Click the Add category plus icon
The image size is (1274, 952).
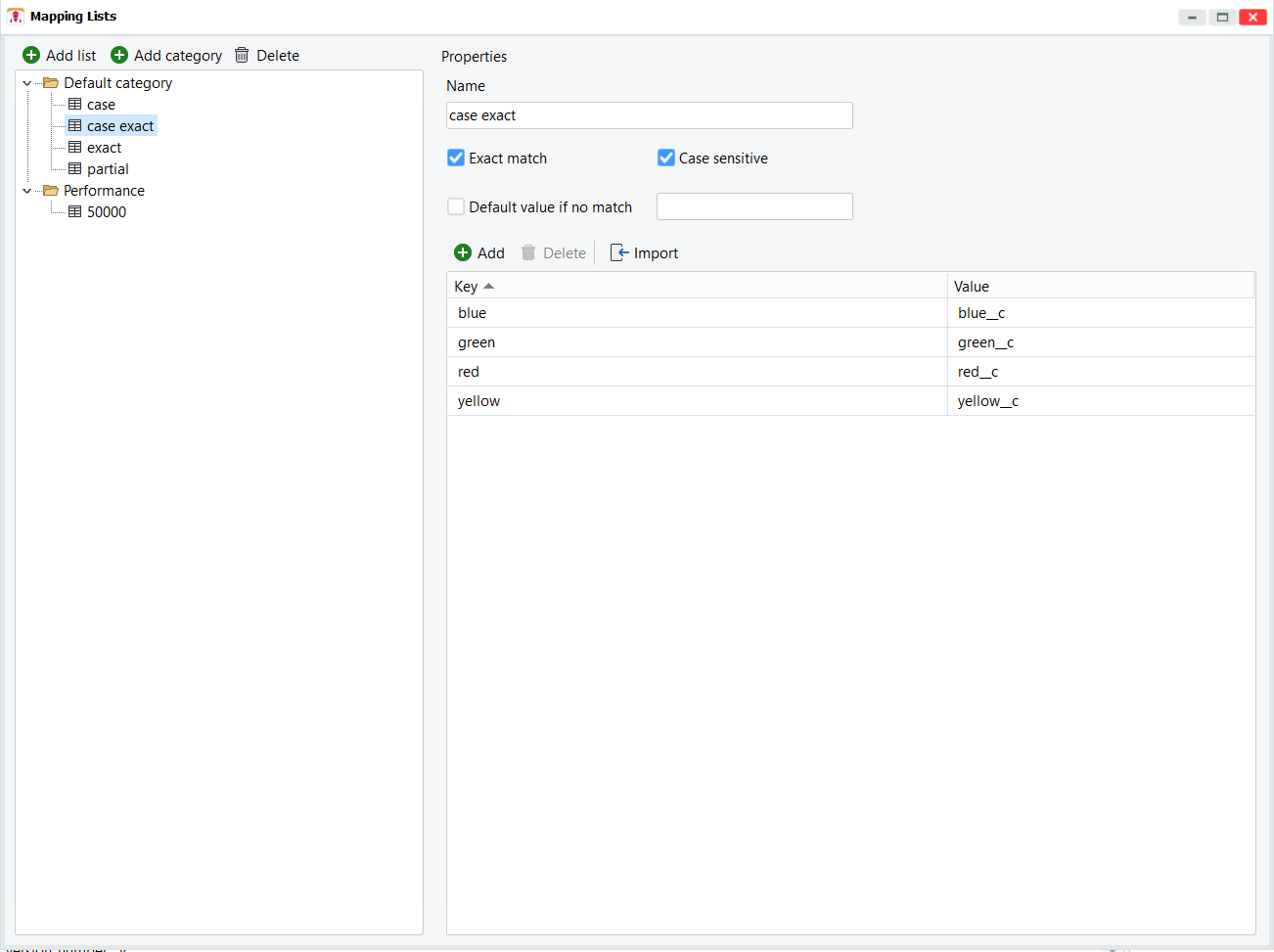[x=119, y=56]
